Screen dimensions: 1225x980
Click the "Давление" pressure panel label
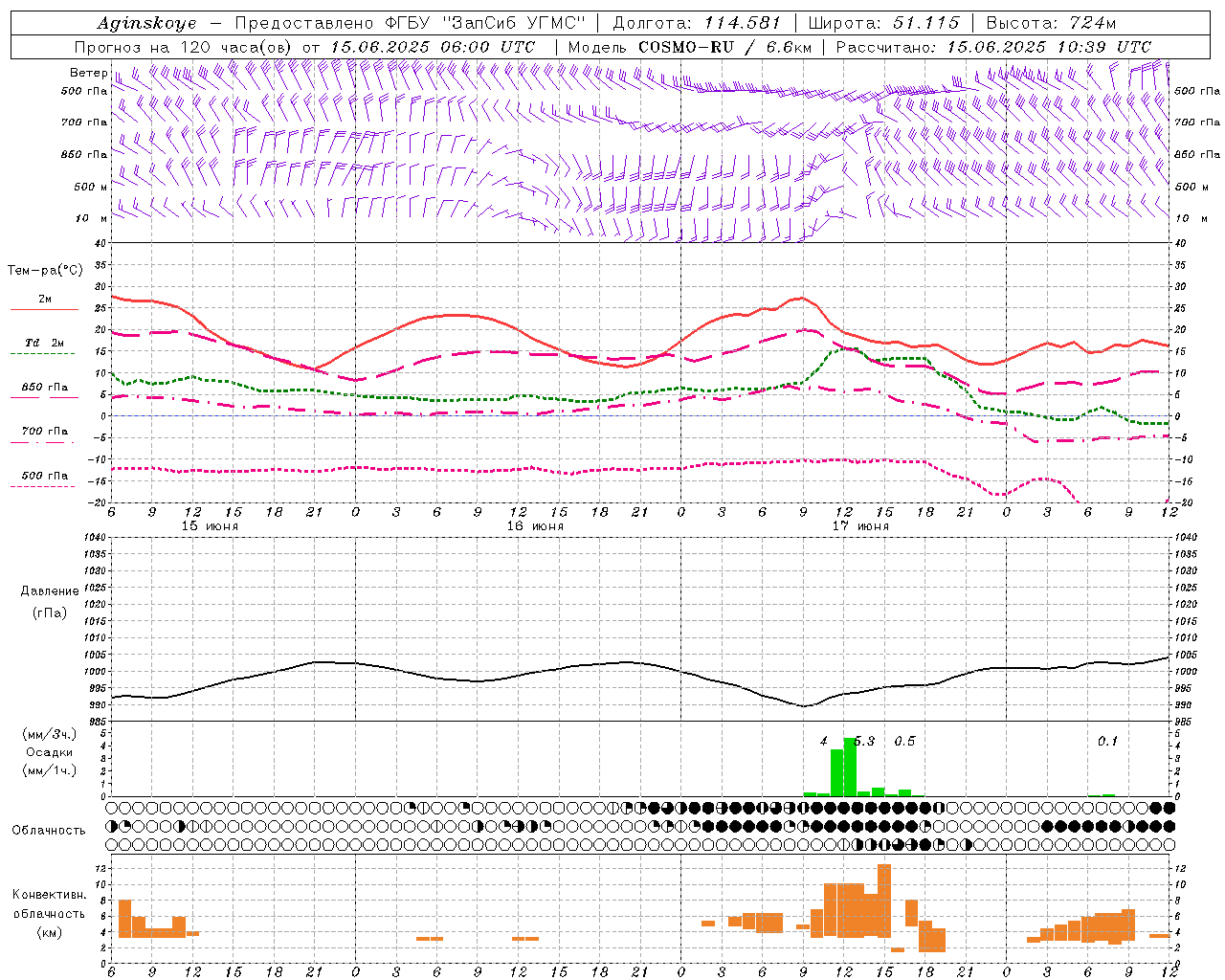(x=49, y=591)
